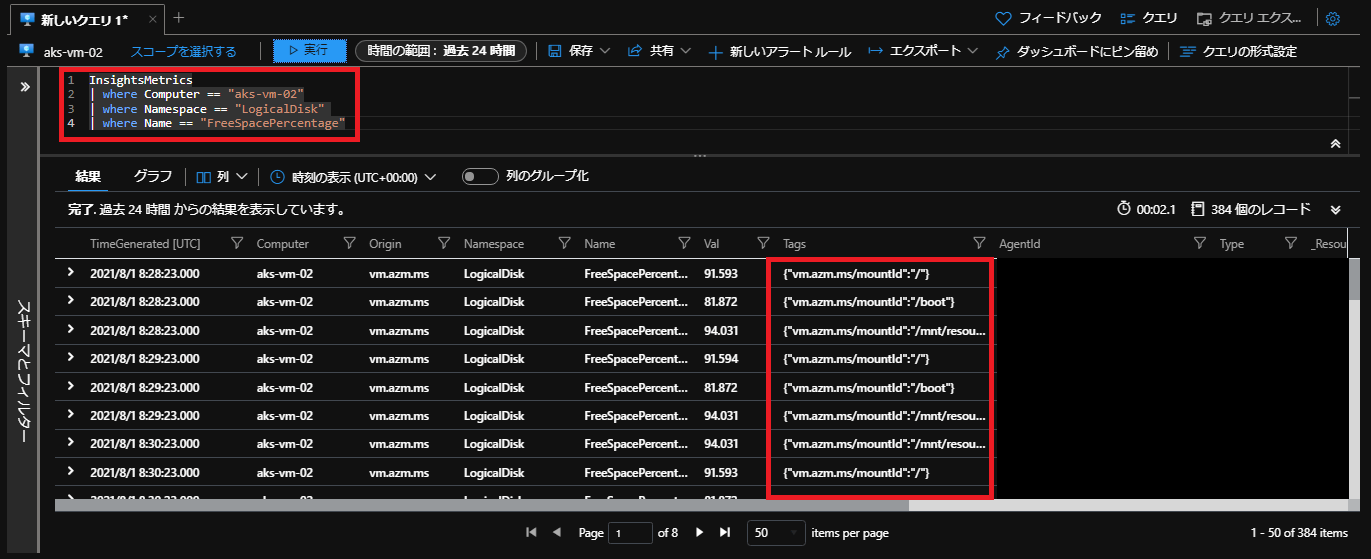Filter the Computer column
This screenshot has height=559, width=1371.
pyautogui.click(x=350, y=243)
